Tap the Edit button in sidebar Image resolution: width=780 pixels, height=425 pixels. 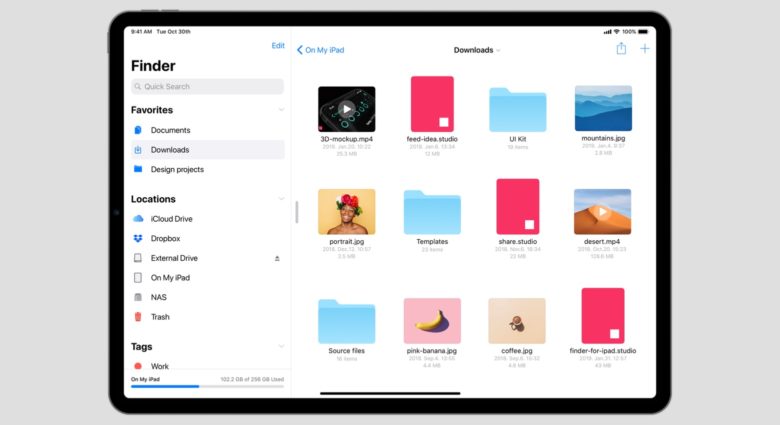(x=278, y=46)
